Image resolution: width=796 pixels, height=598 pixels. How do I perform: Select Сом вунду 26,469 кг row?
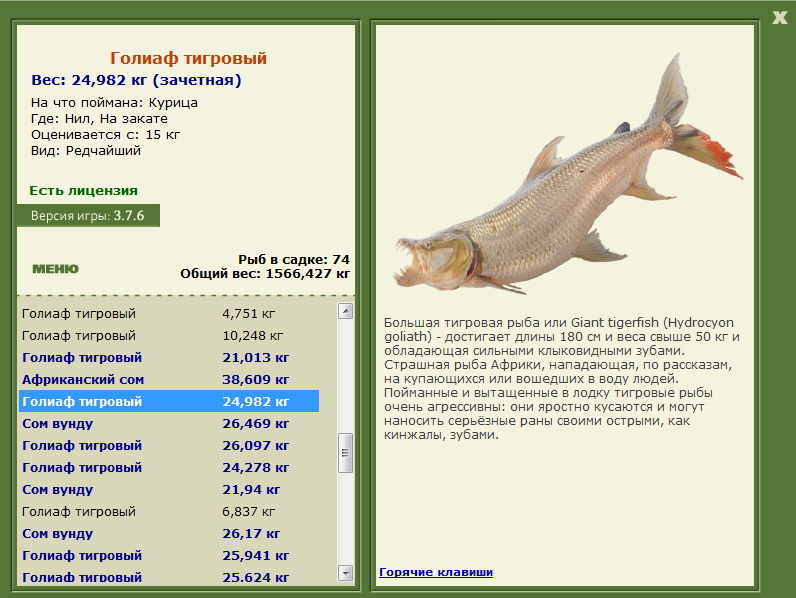[x=169, y=423]
